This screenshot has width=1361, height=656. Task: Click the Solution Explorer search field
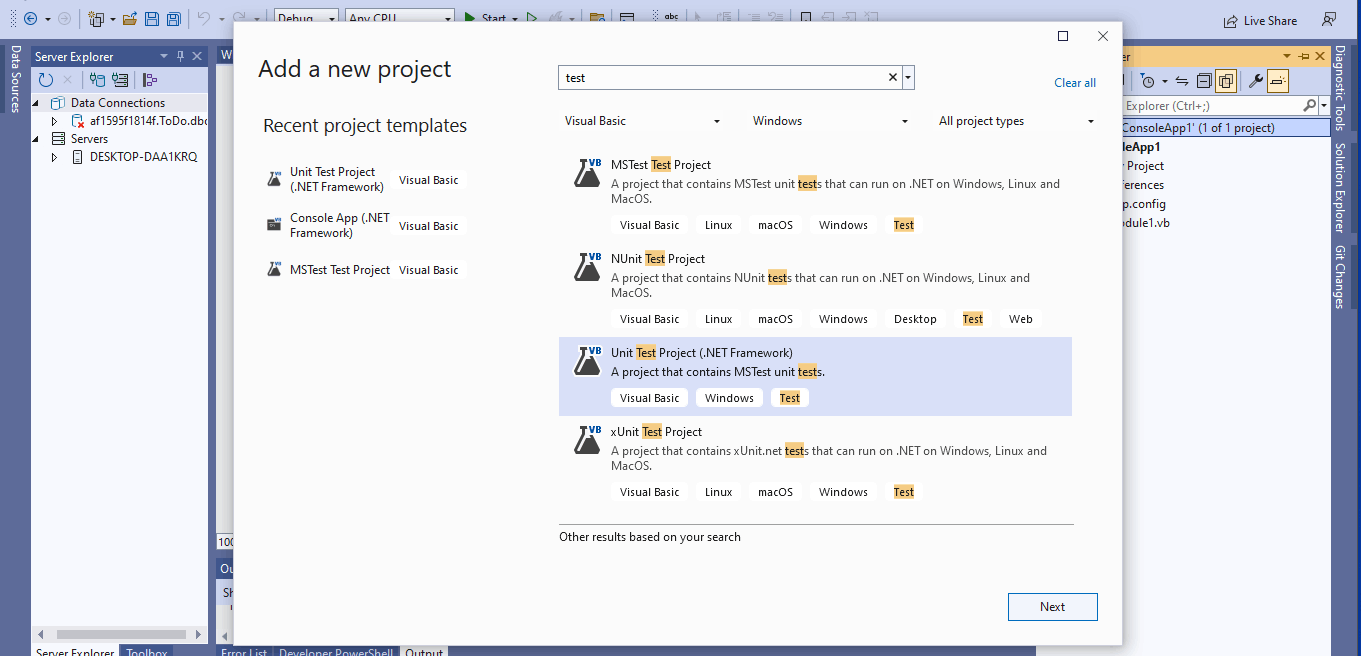point(1211,105)
